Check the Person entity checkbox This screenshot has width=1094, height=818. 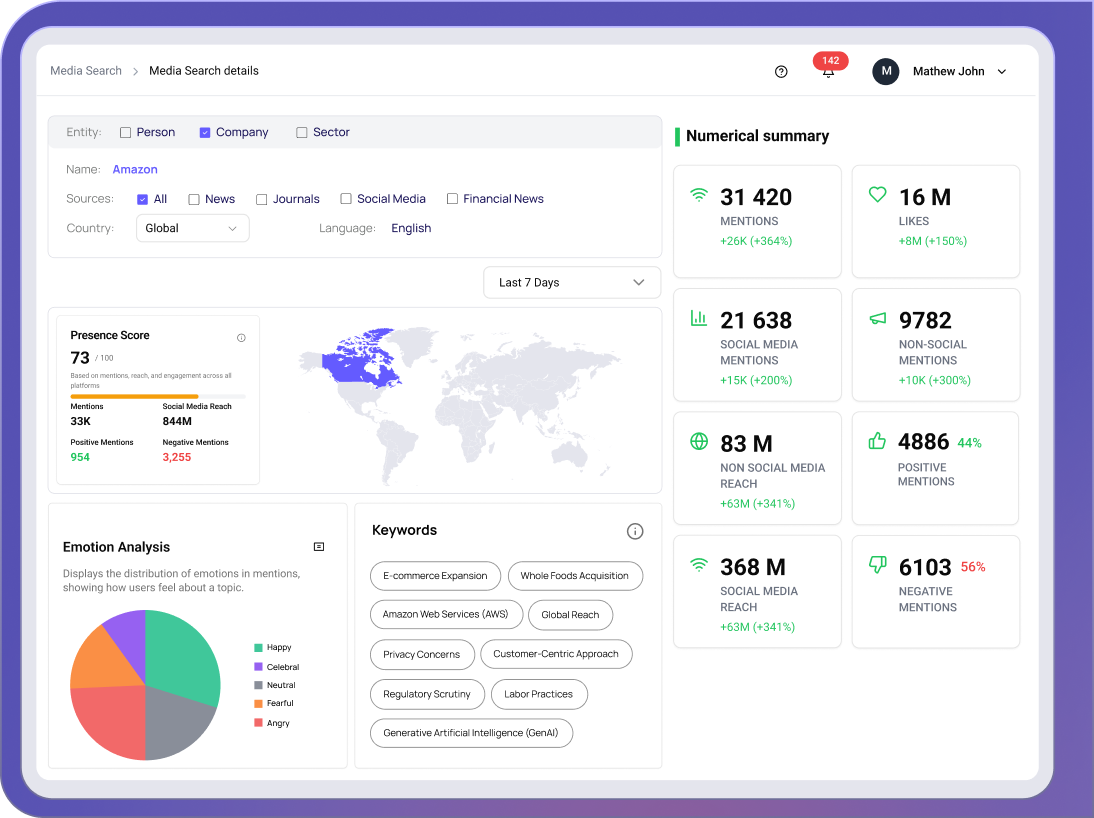coord(126,133)
